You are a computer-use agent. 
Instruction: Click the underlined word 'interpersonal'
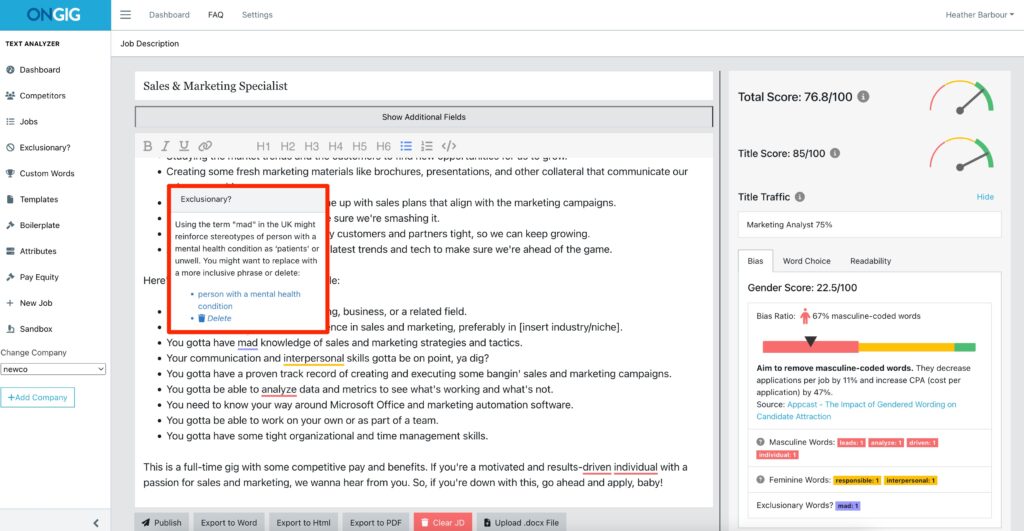pyautogui.click(x=313, y=358)
